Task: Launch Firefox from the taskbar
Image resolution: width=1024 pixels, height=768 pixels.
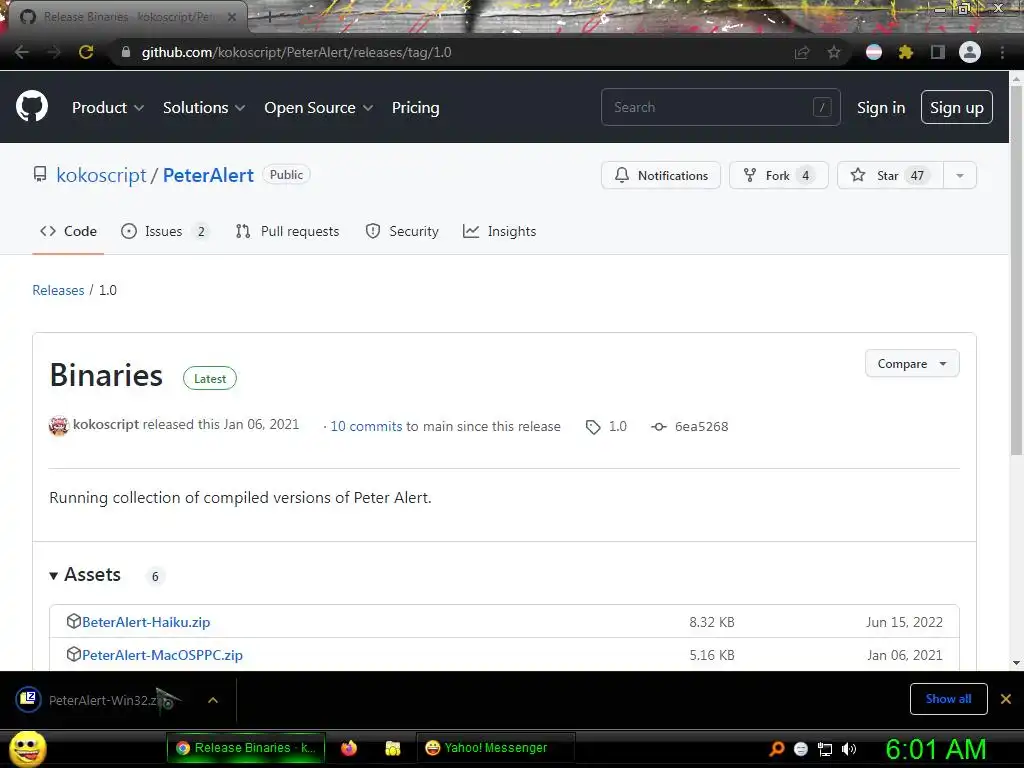Action: tap(349, 748)
